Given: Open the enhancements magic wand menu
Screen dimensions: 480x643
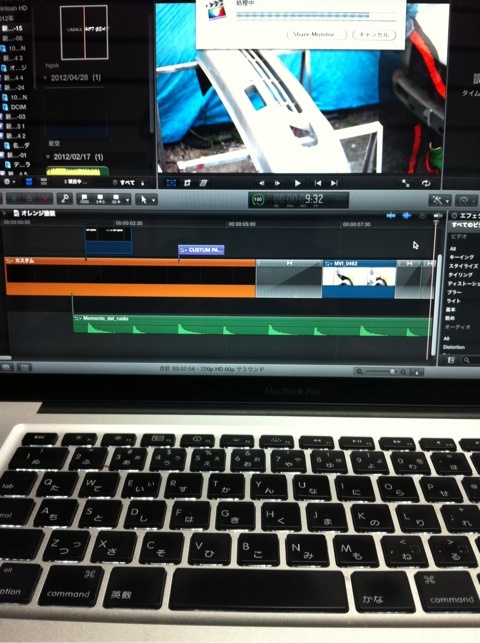Looking at the screenshot, I should coord(440,200).
